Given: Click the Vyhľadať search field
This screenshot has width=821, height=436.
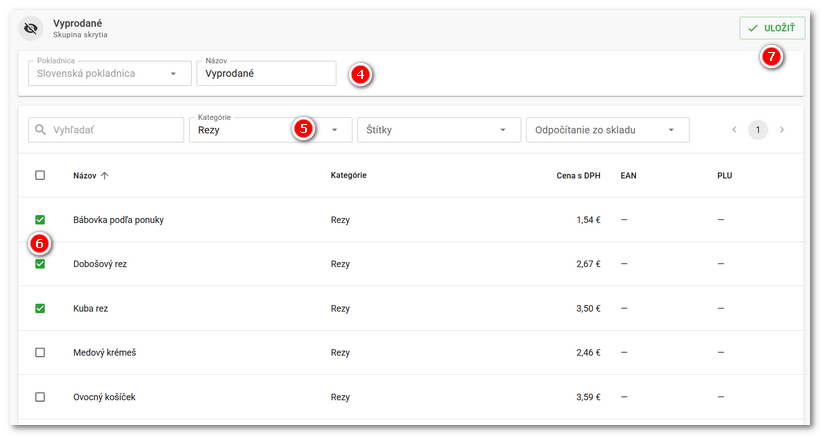Looking at the screenshot, I should [x=106, y=130].
